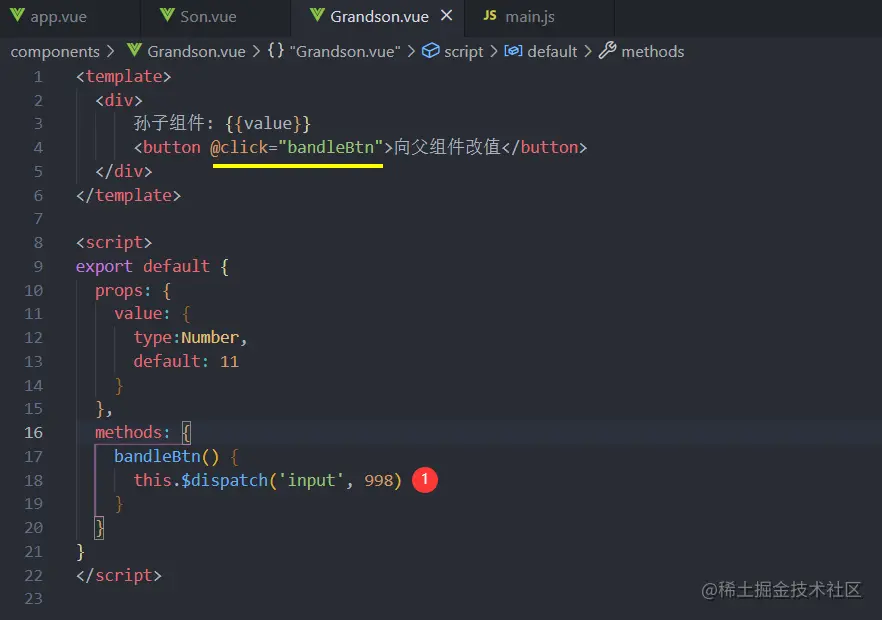Click the 孙子组件 text on line 3
The width and height of the screenshot is (882, 620).
tap(169, 124)
